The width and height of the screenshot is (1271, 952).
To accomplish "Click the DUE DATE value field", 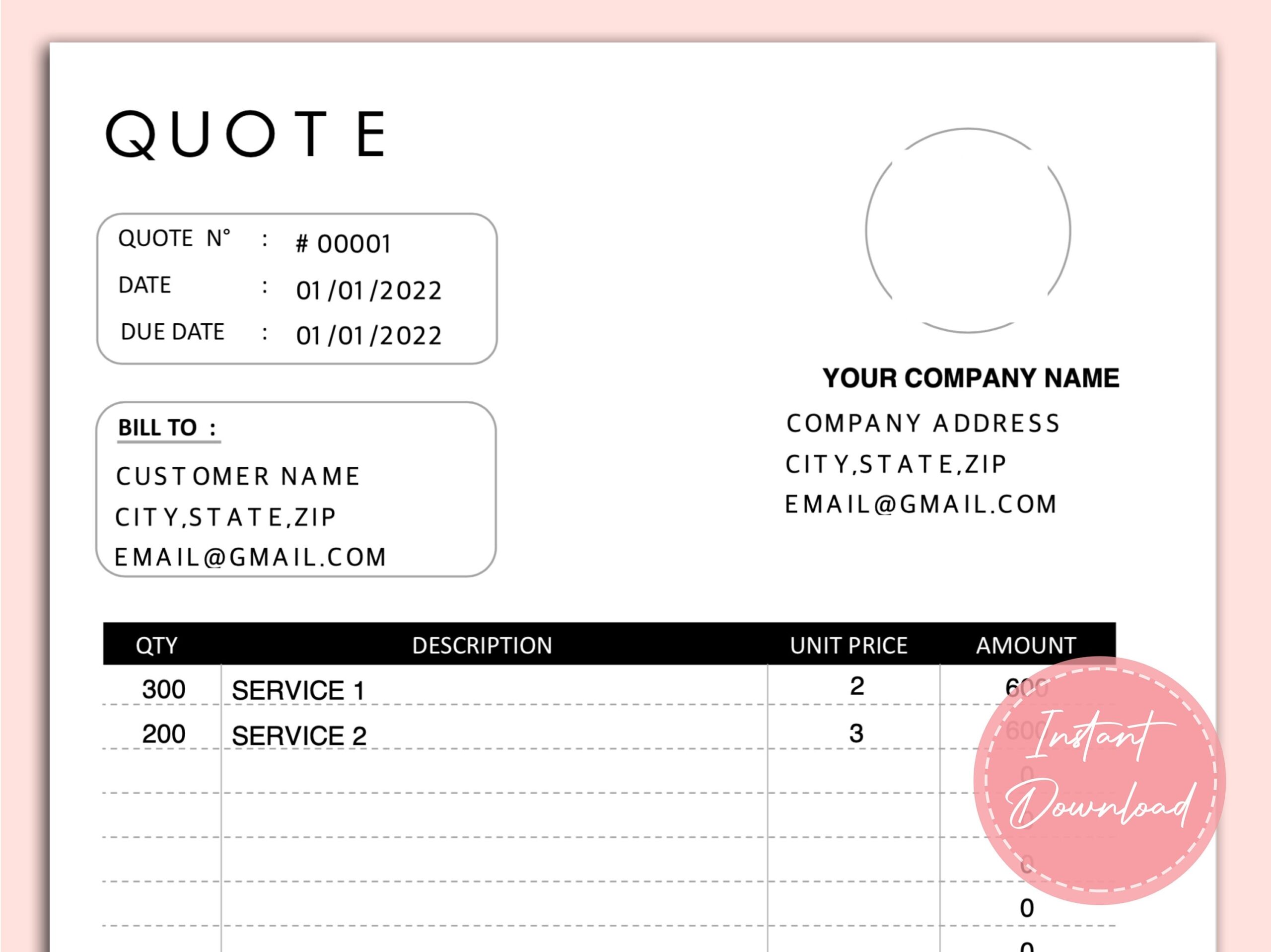I will 368,336.
